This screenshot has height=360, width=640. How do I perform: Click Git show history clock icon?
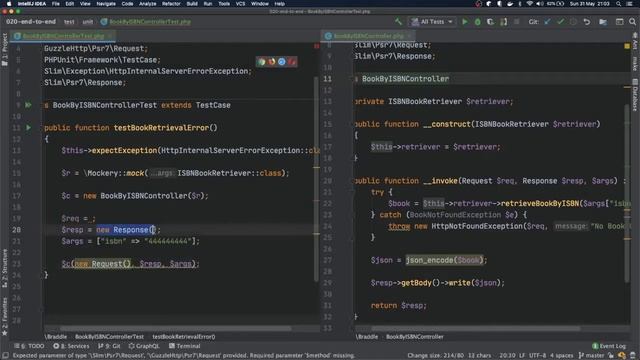(x=573, y=22)
